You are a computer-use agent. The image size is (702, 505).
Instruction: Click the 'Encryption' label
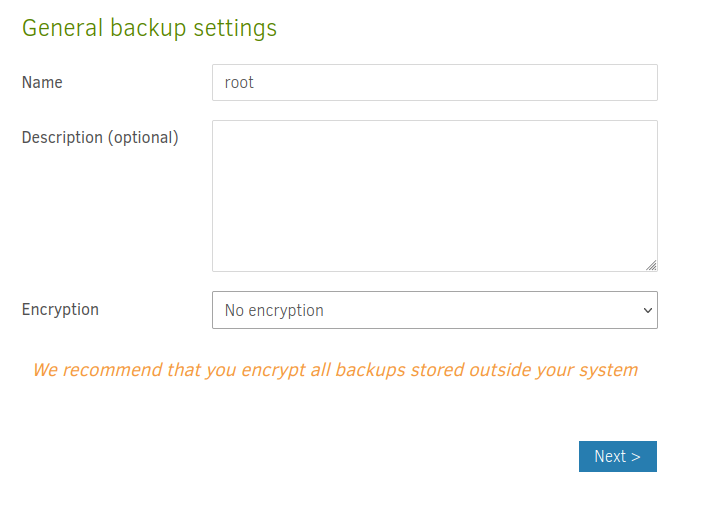(60, 309)
